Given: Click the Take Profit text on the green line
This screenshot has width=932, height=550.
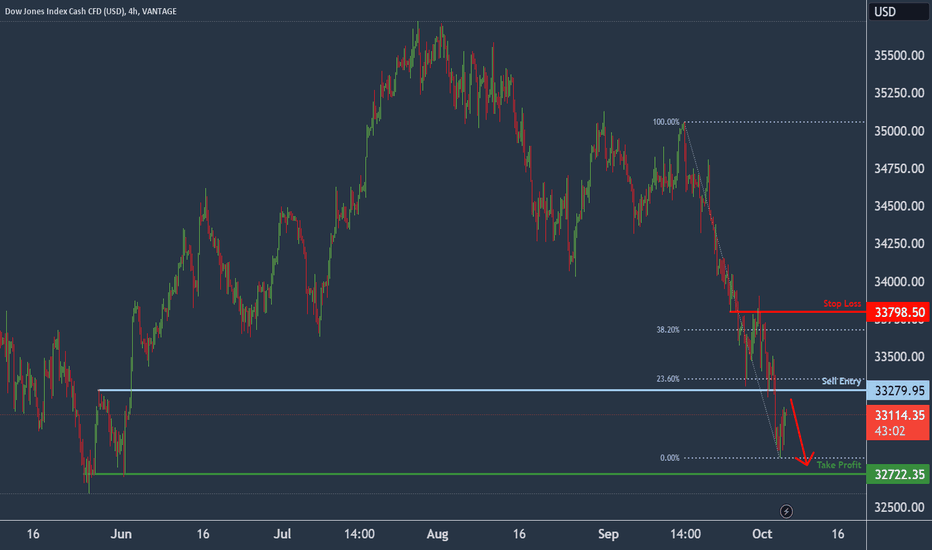Looking at the screenshot, I should 839,465.
